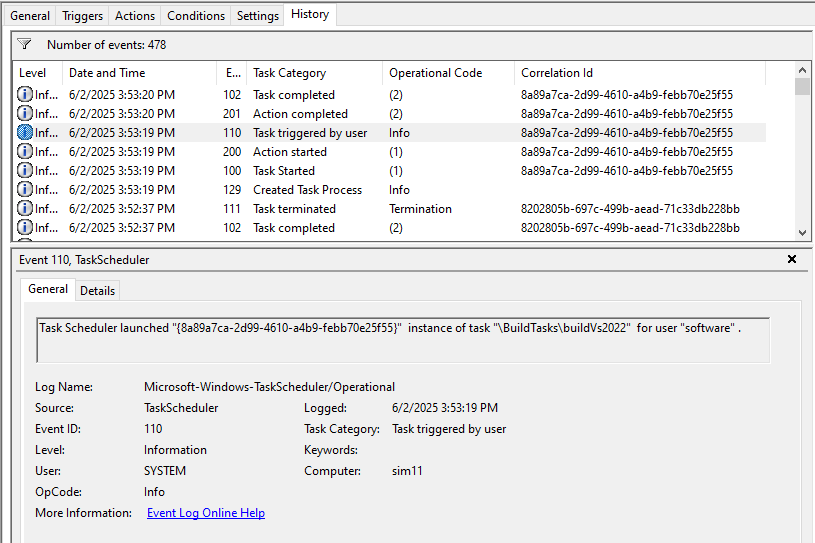This screenshot has width=815, height=543.
Task: Click the User value 'SYSTEM'
Action: point(165,471)
